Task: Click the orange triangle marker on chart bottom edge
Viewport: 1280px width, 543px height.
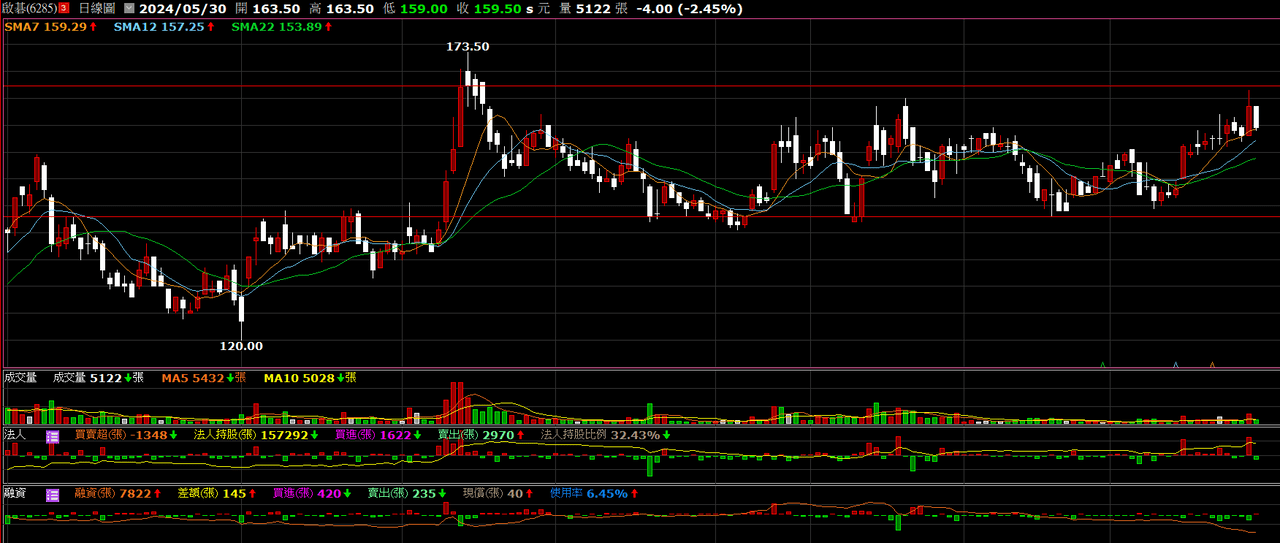Action: coord(1212,365)
